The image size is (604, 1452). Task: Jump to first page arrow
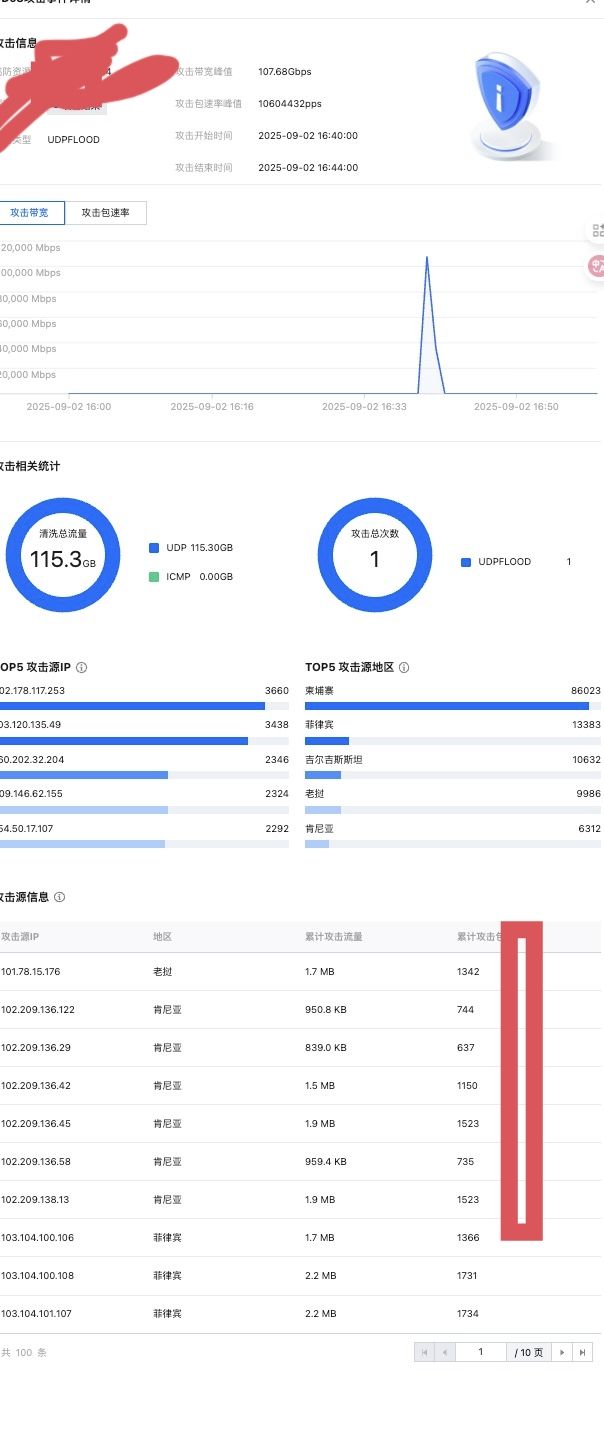click(425, 1352)
